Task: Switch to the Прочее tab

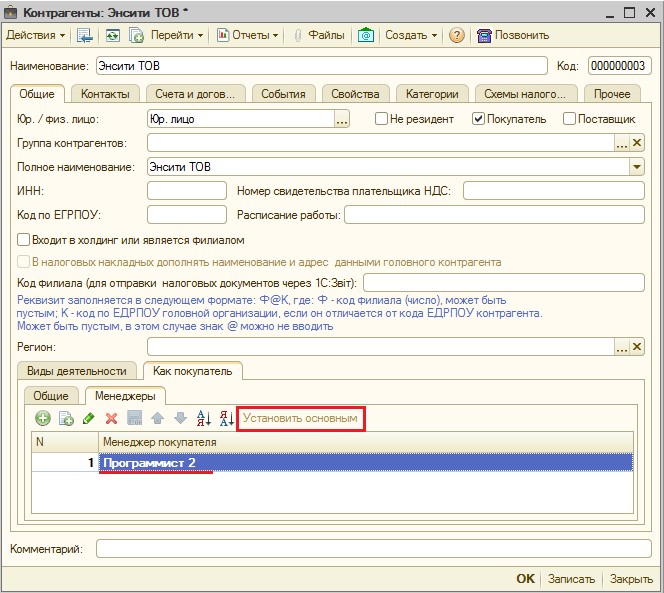Action: pyautogui.click(x=612, y=94)
